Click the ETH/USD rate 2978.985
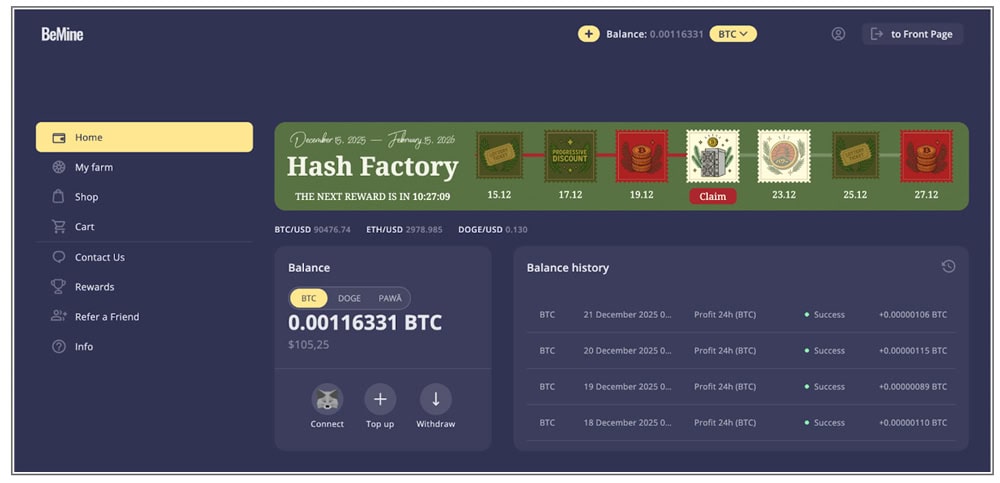 click(x=423, y=230)
